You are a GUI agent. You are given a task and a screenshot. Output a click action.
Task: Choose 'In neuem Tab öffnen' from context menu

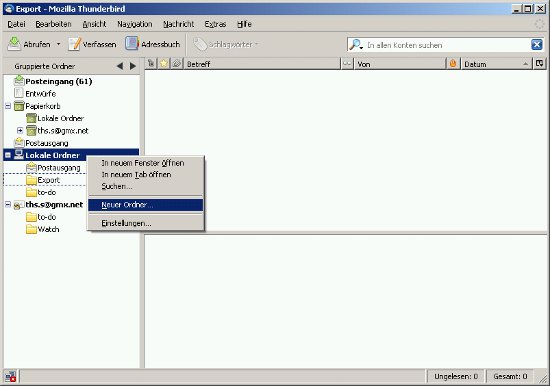pos(145,174)
